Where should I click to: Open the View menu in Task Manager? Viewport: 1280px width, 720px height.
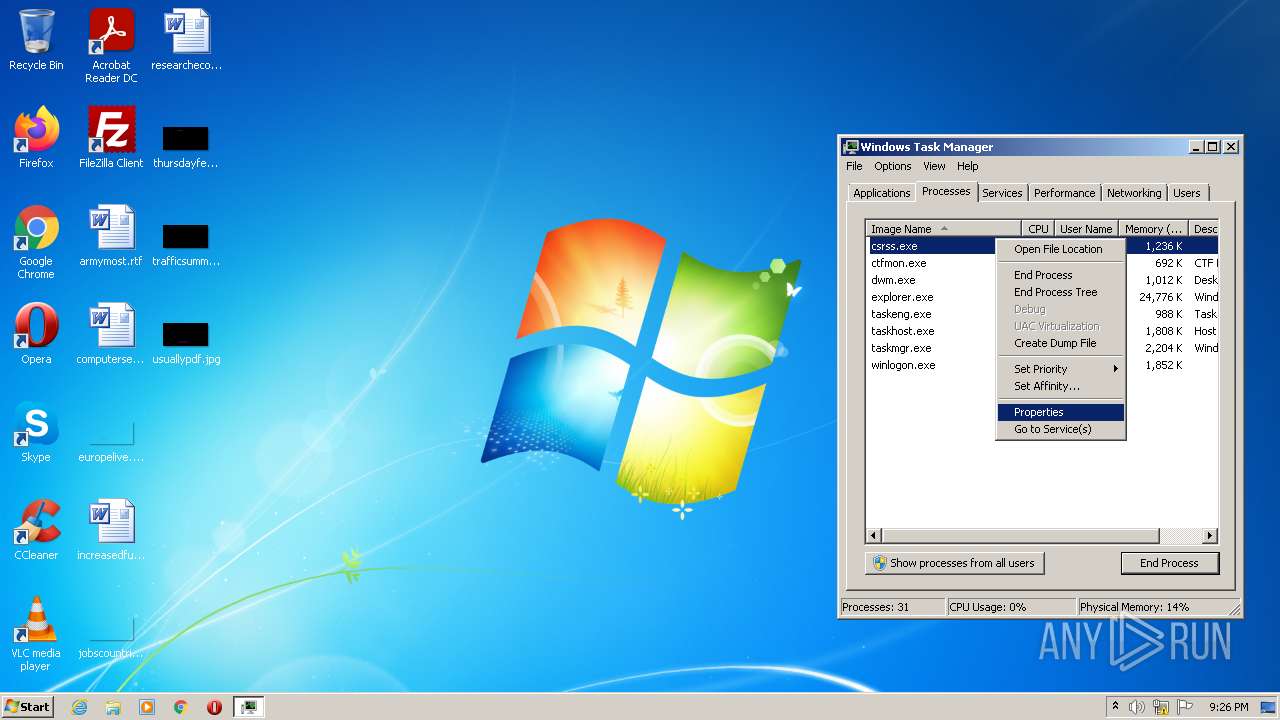click(x=934, y=166)
